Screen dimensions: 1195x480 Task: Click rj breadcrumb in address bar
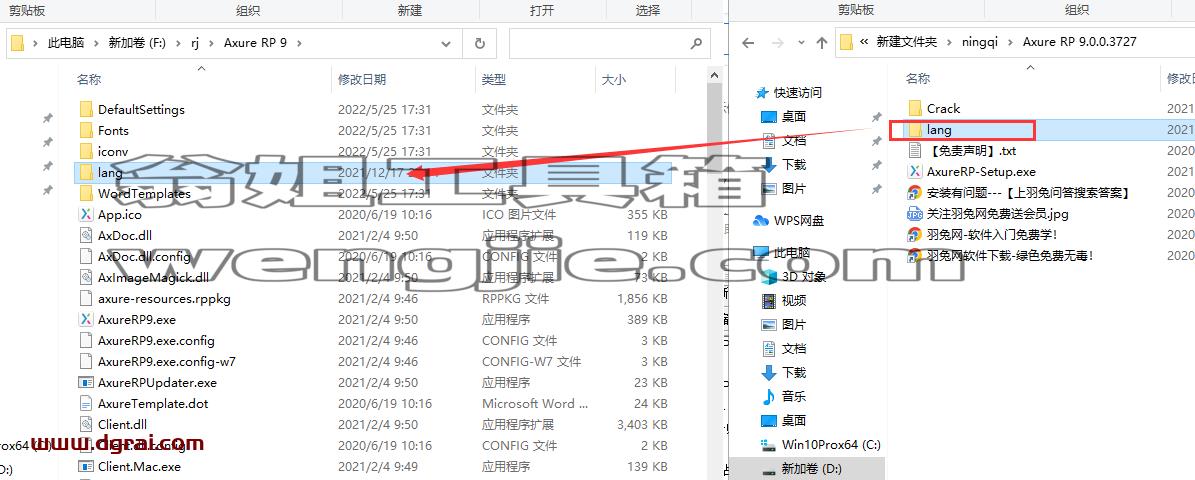pos(197,43)
